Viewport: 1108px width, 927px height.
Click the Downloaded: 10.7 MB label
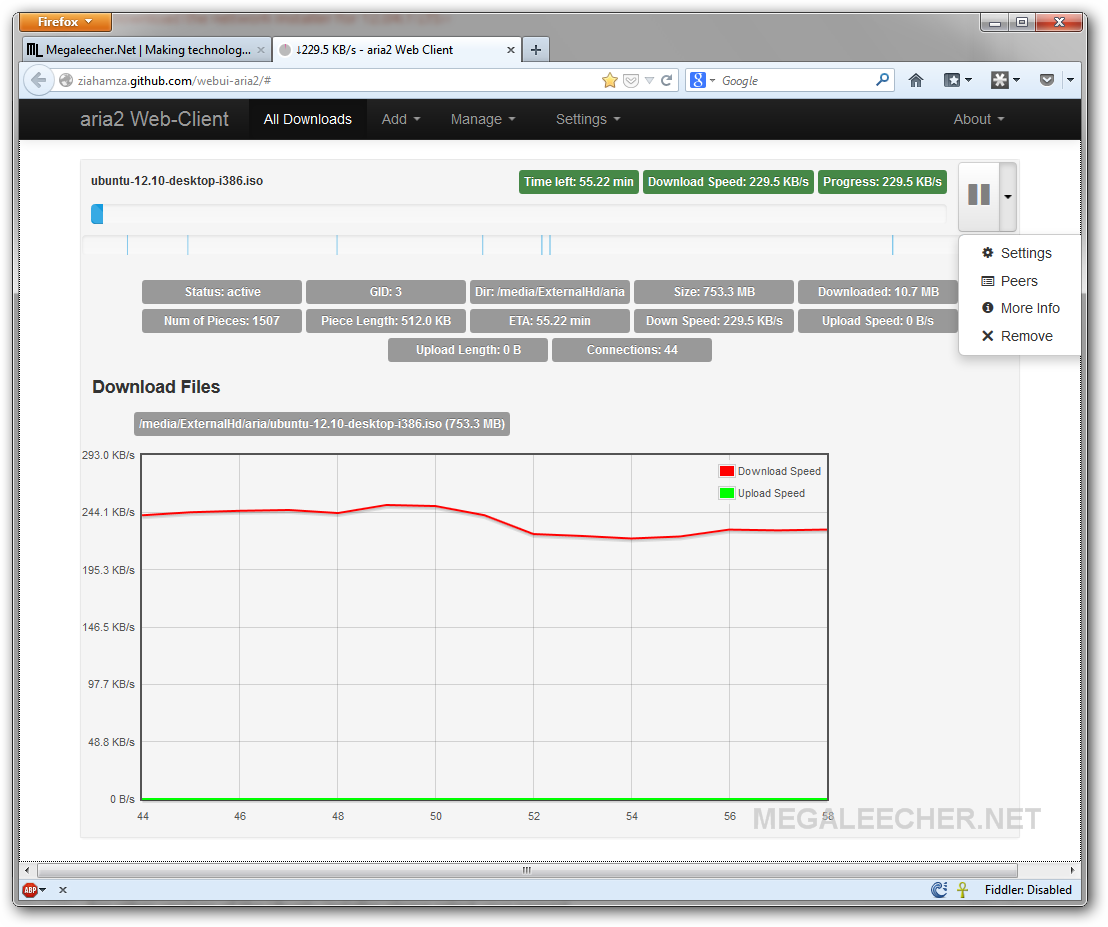point(878,292)
